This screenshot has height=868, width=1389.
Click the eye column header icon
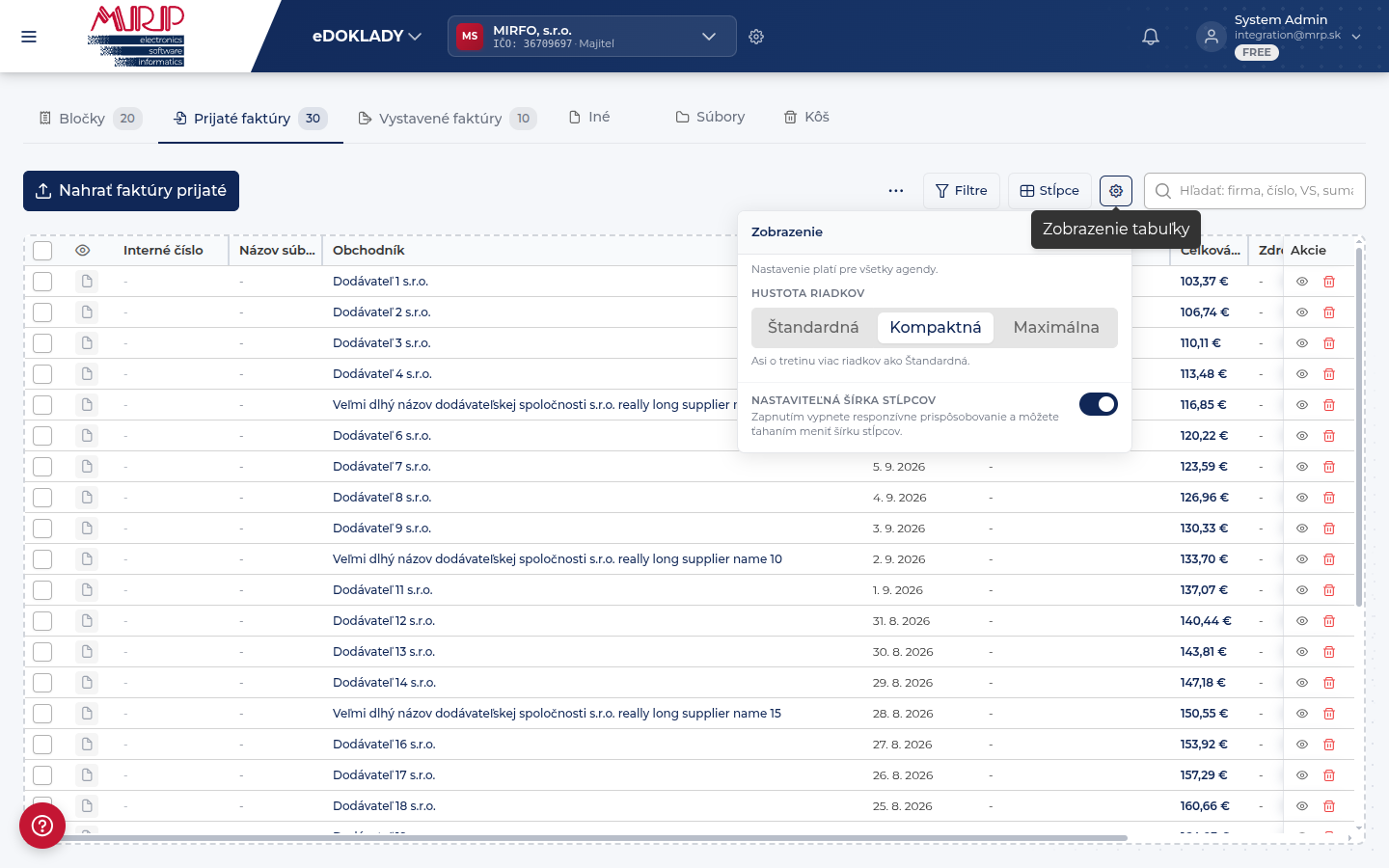tap(83, 251)
